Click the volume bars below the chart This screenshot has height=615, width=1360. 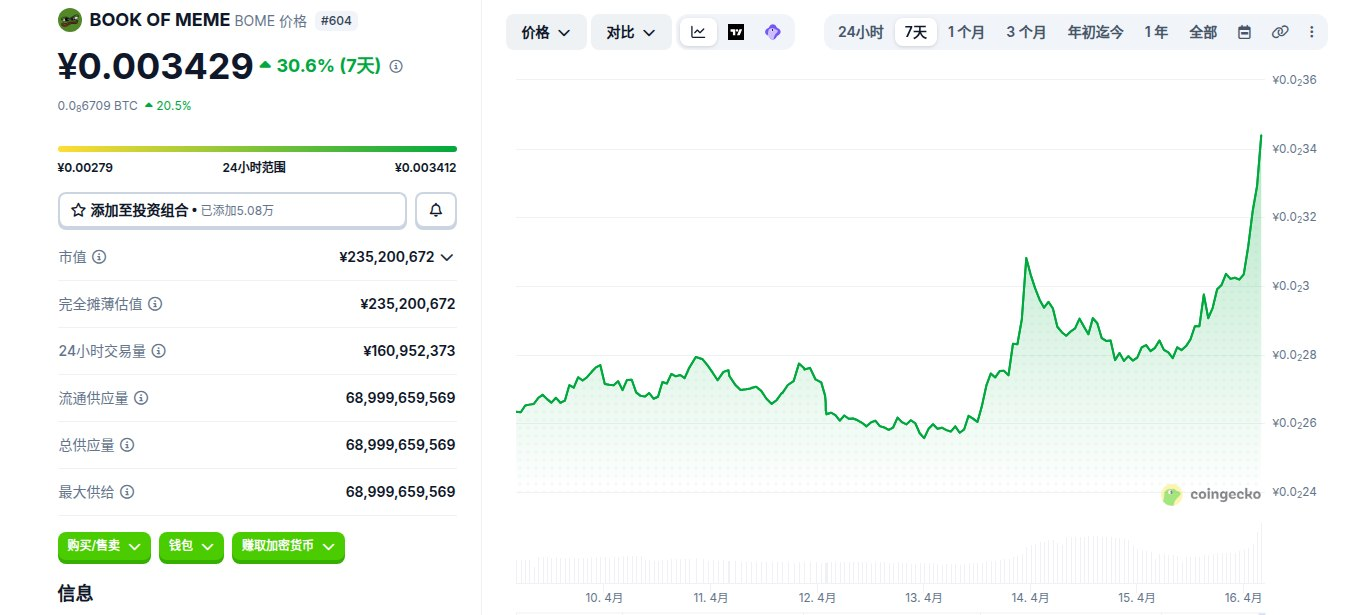coord(888,559)
